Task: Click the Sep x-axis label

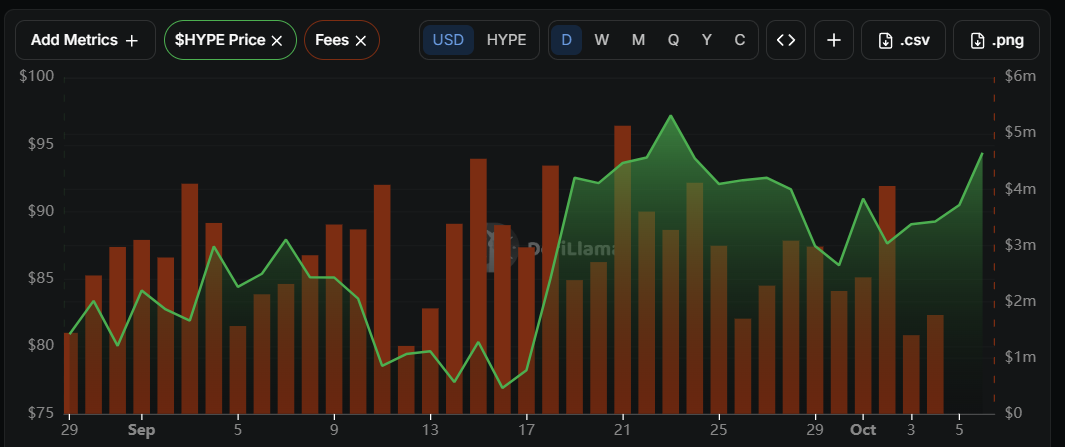Action: [141, 430]
